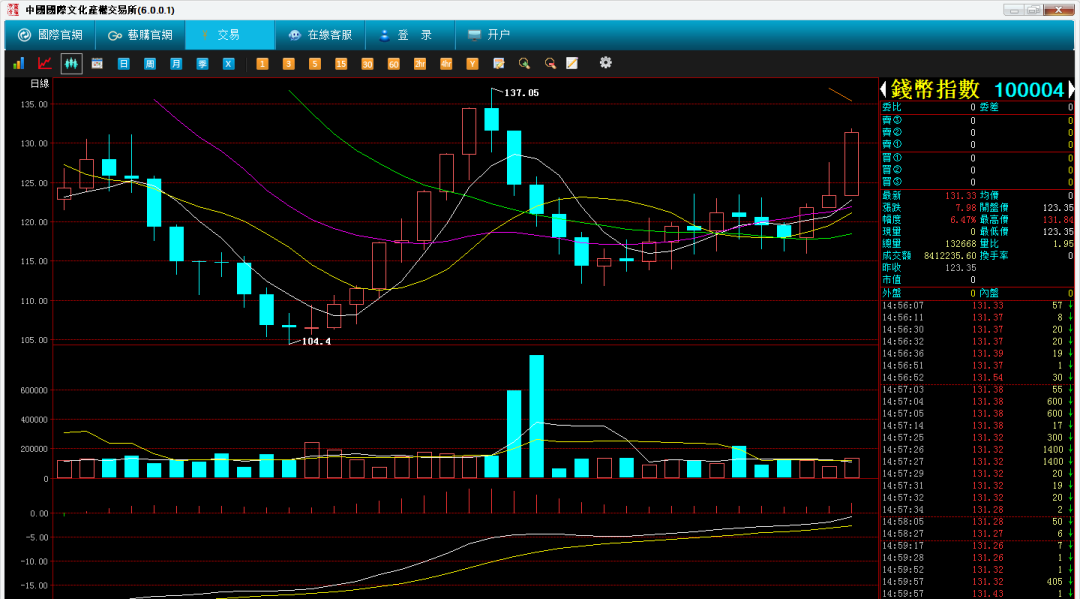This screenshot has width=1080, height=599.
Task: Click the orange Y period icon
Action: pos(472,63)
